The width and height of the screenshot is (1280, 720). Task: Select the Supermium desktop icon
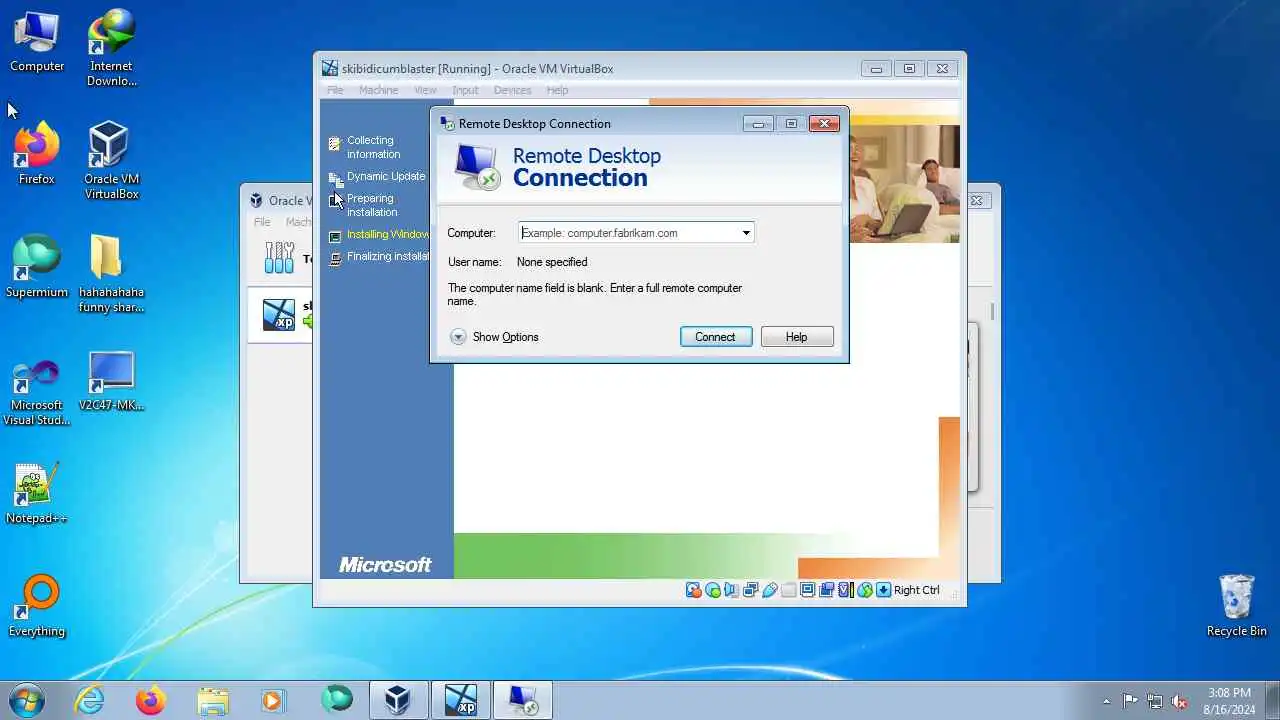[x=37, y=268]
